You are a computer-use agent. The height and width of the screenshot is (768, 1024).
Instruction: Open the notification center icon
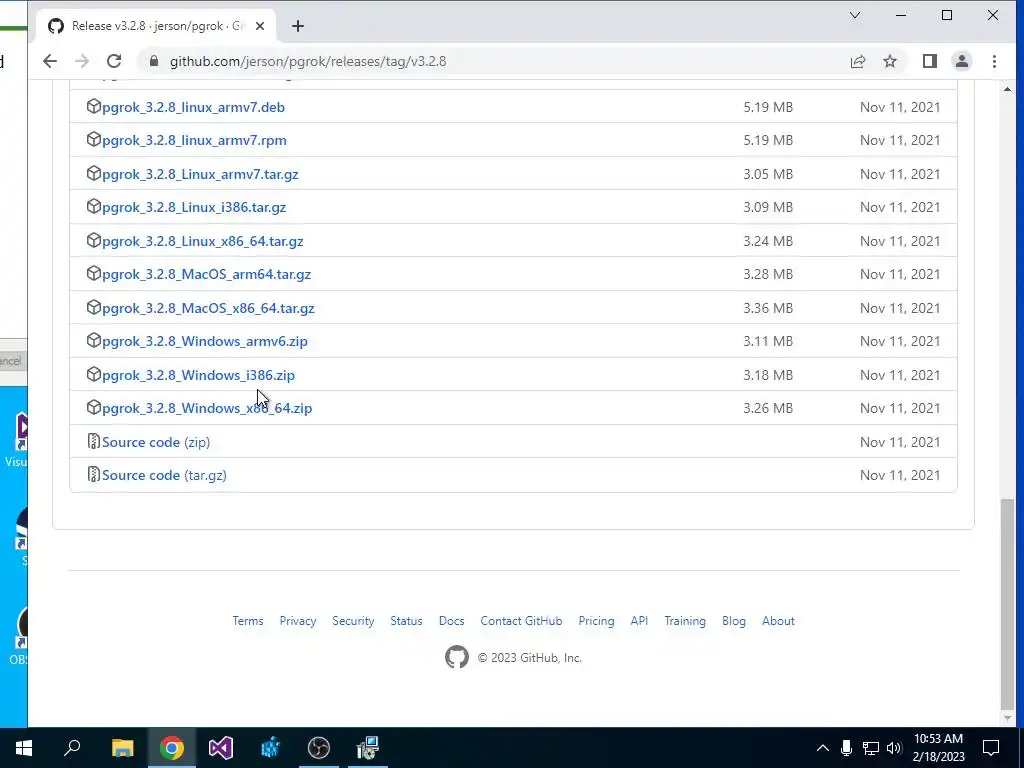[991, 748]
